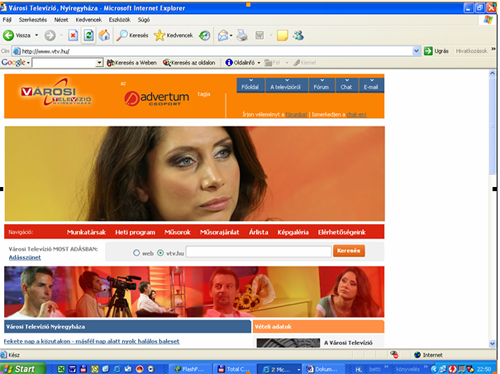Screen dimensions: 500x374
Task: Open the Súgó menu
Action: [x=144, y=20]
